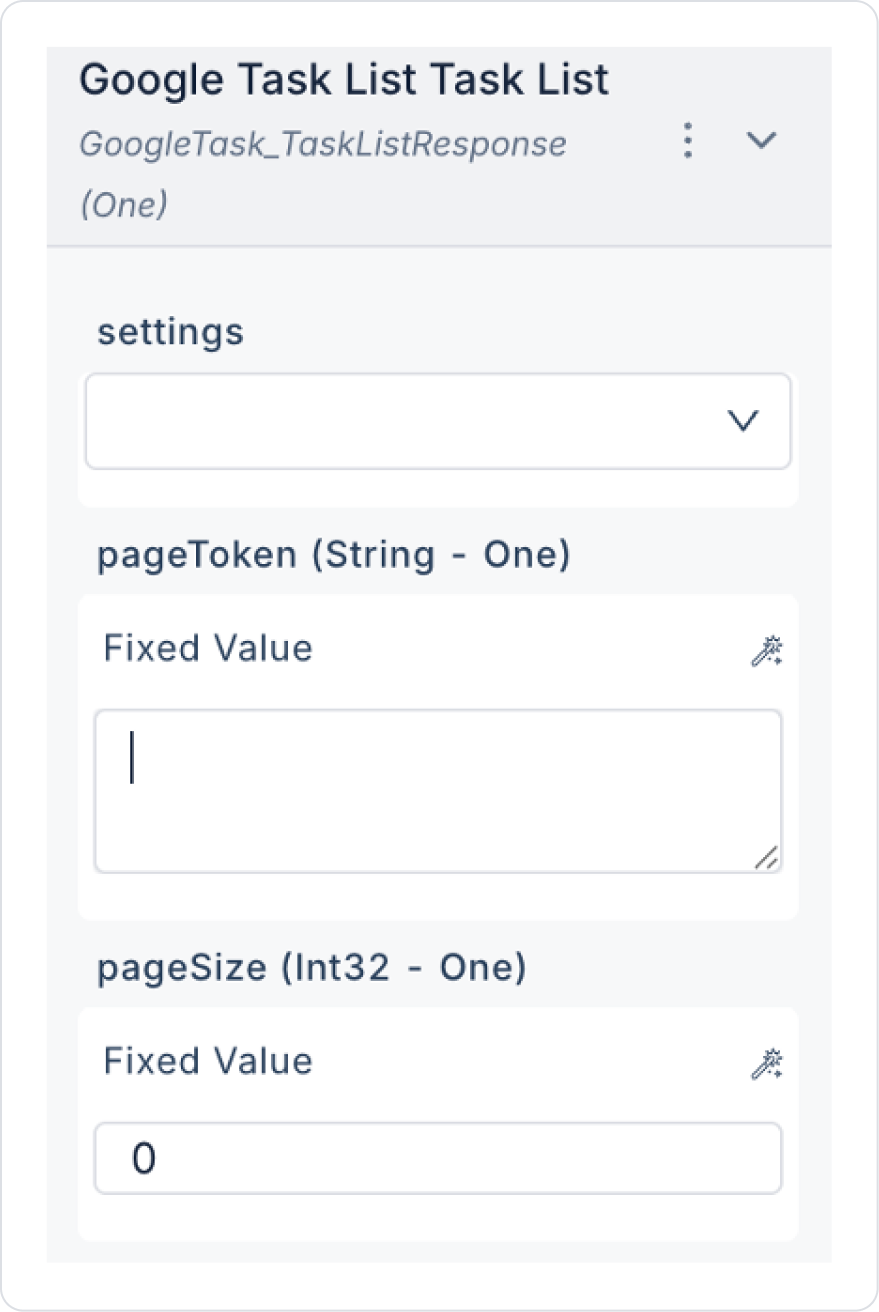This screenshot has height=1312, width=879.
Task: Open the settings dropdown box
Action: pyautogui.click(x=438, y=421)
